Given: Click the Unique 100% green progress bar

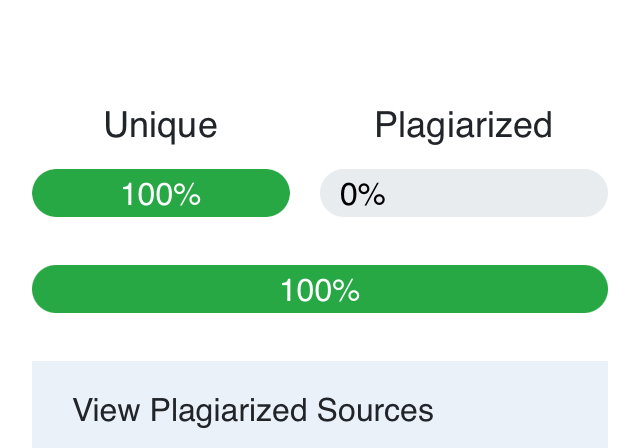Looking at the screenshot, I should pyautogui.click(x=161, y=193).
